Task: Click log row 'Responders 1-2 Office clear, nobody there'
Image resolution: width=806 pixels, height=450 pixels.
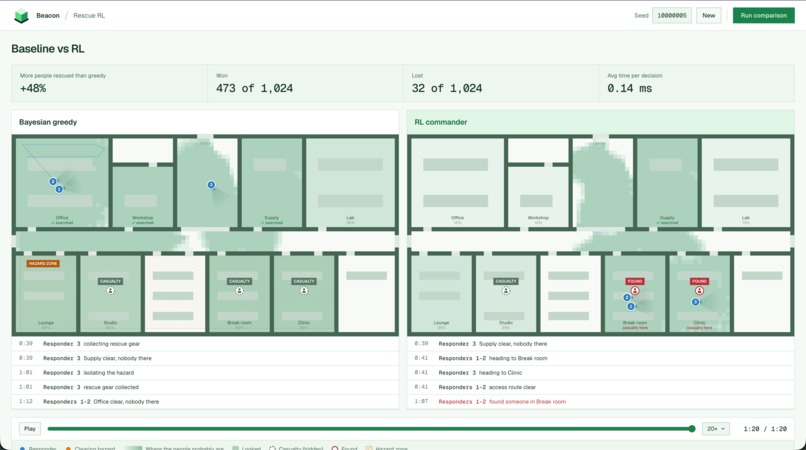Action: pyautogui.click(x=205, y=402)
